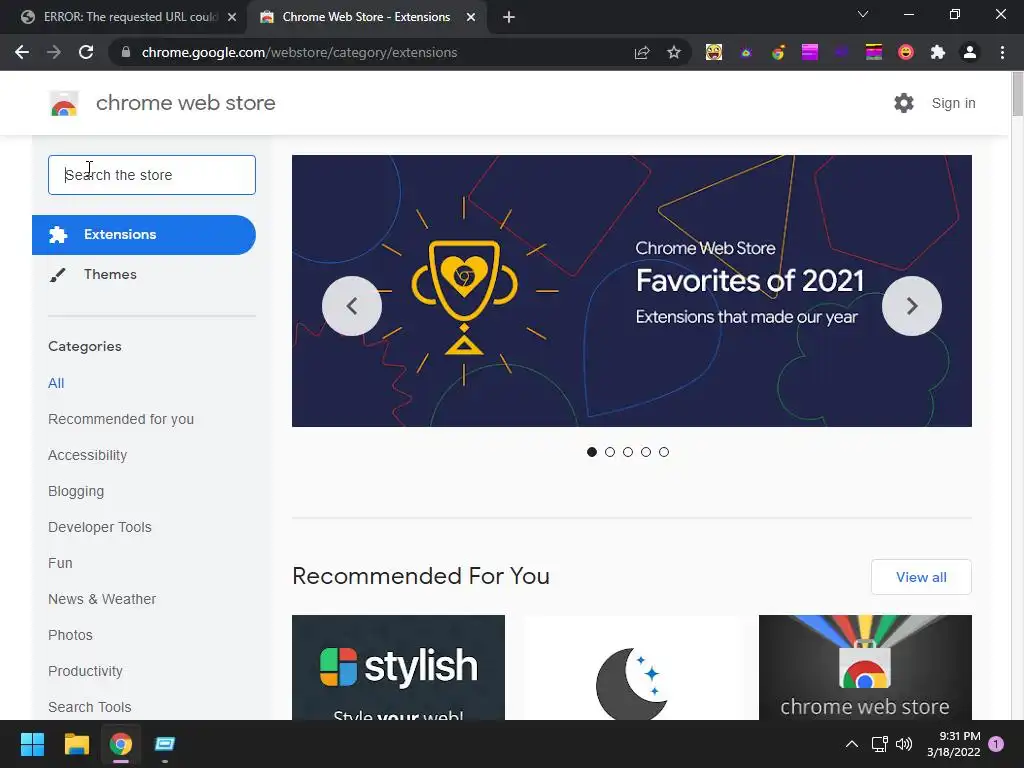The height and width of the screenshot is (768, 1024).
Task: Open the clock showing 9:31 PM
Action: pos(953,744)
